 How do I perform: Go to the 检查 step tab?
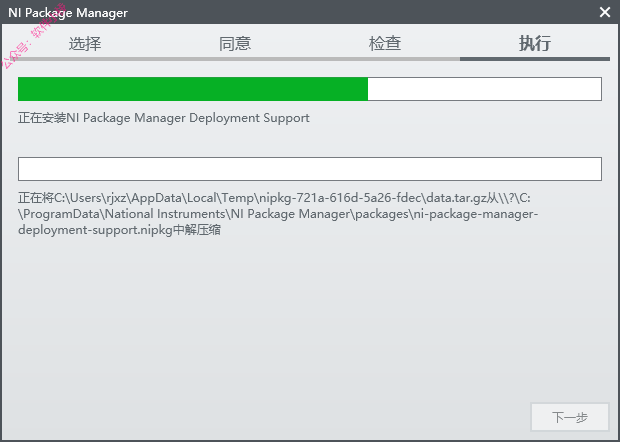click(x=385, y=43)
